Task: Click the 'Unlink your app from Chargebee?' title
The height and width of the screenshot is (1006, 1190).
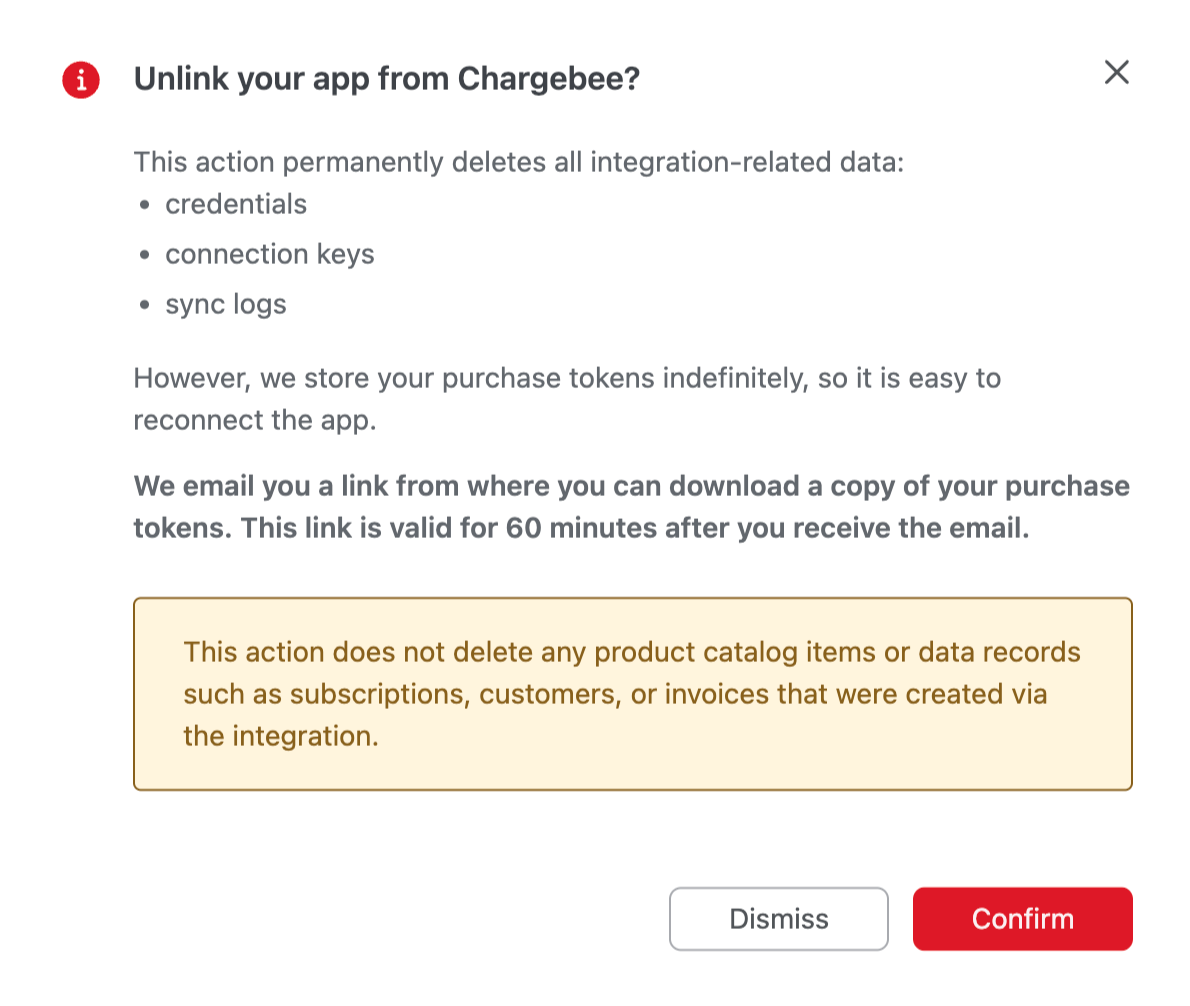Action: click(x=386, y=79)
